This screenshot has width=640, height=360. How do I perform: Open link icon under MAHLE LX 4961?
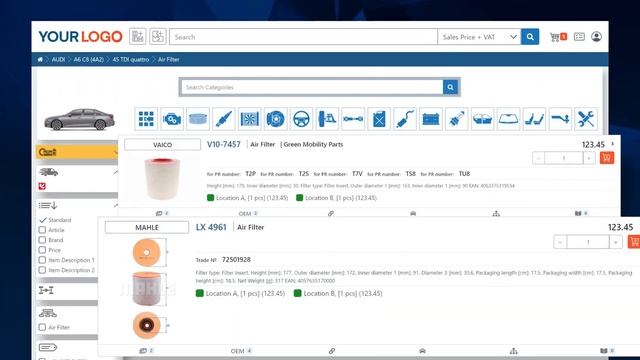332,351
